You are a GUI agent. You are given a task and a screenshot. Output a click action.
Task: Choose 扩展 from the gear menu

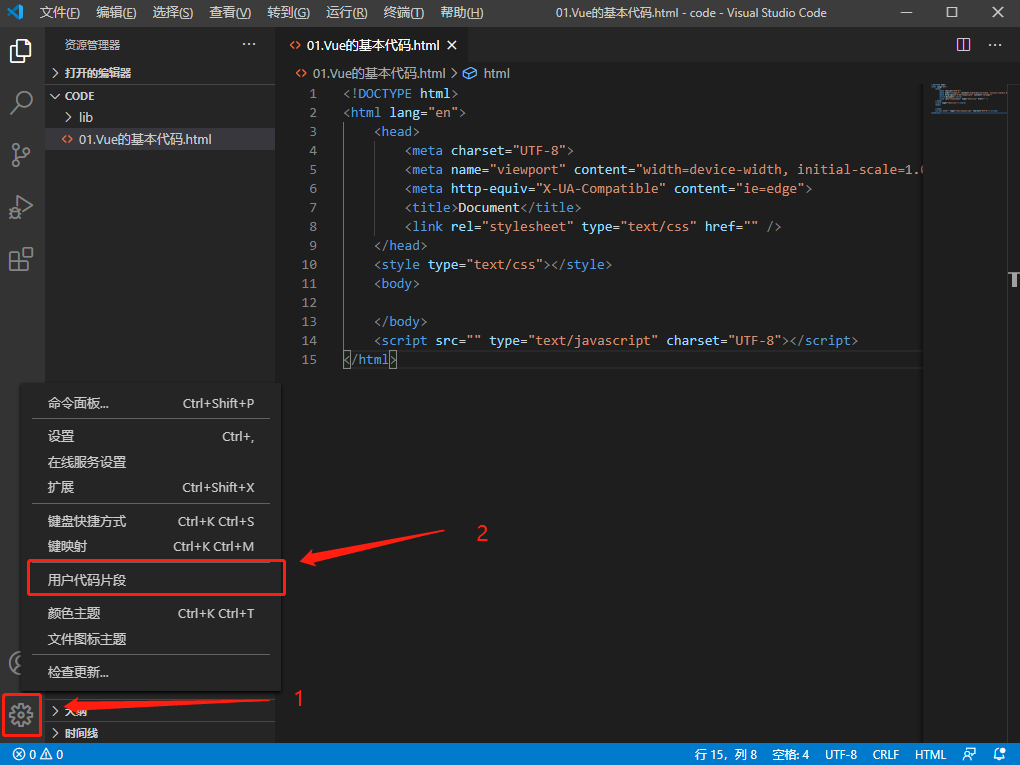tap(151, 487)
